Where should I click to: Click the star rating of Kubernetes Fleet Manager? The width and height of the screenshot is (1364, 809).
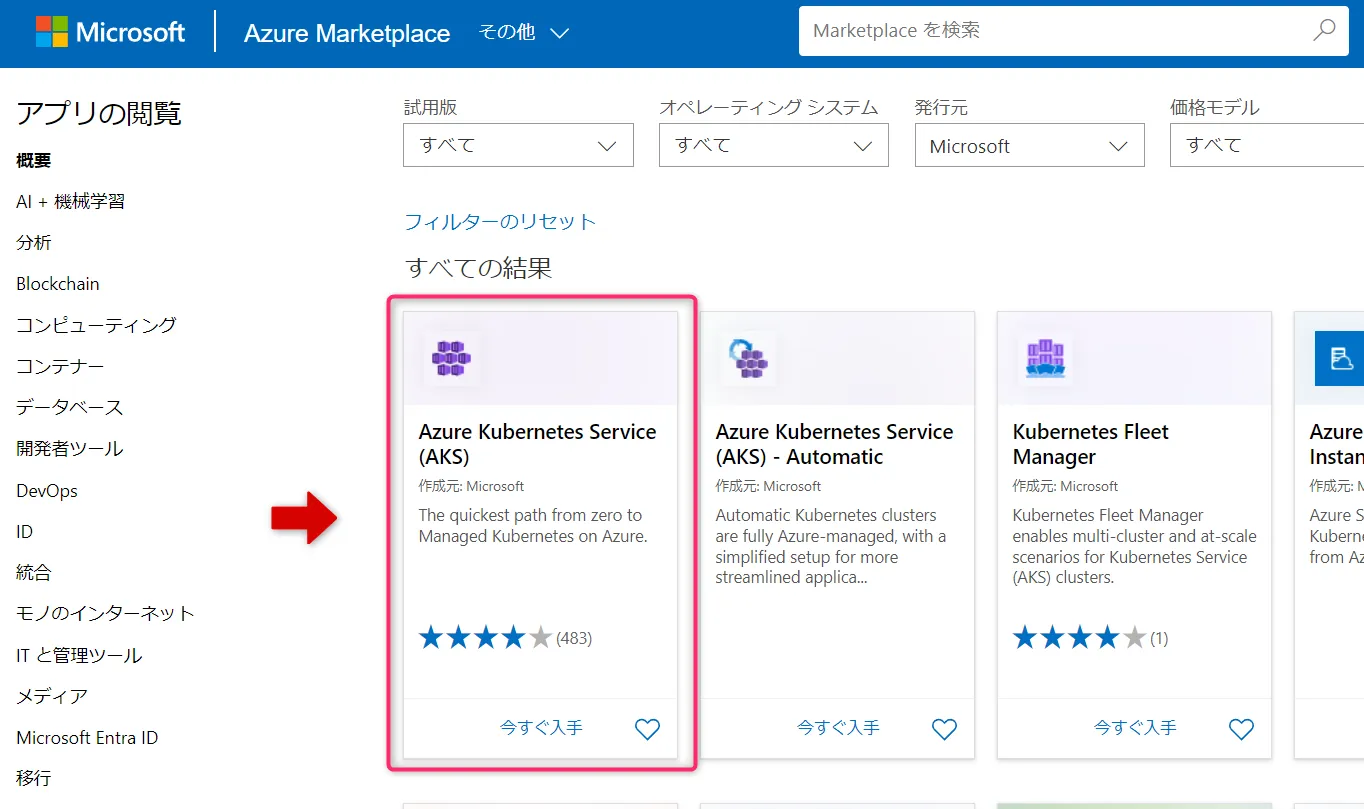[x=1079, y=637]
